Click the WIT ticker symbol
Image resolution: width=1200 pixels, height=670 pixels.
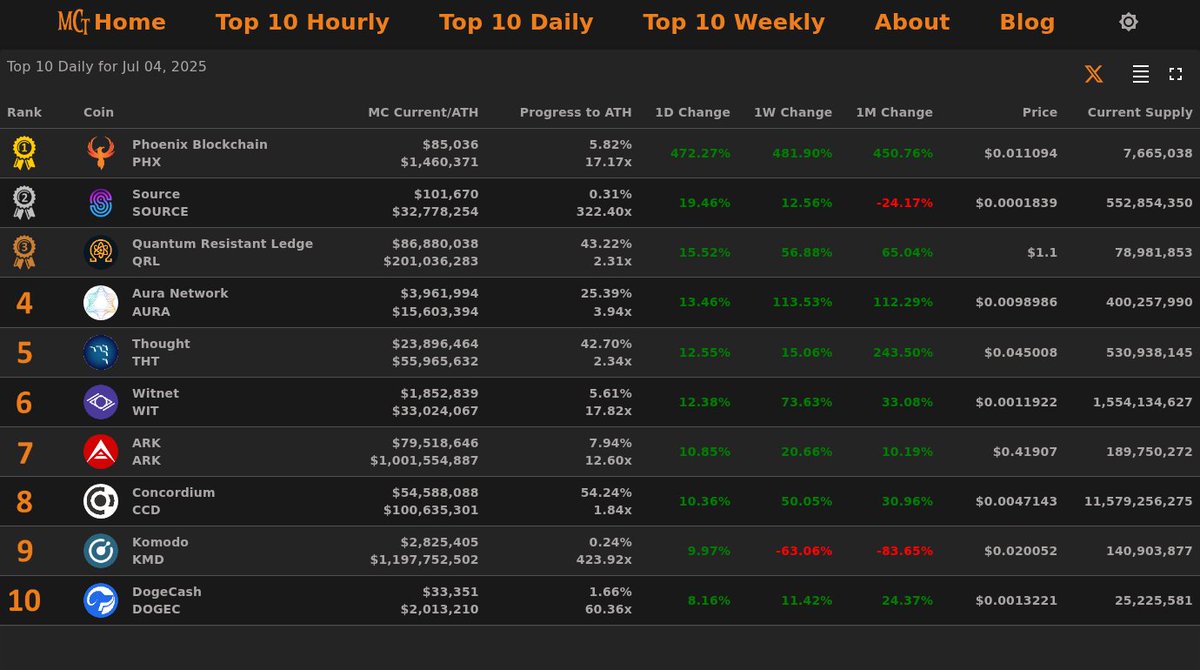coord(145,411)
